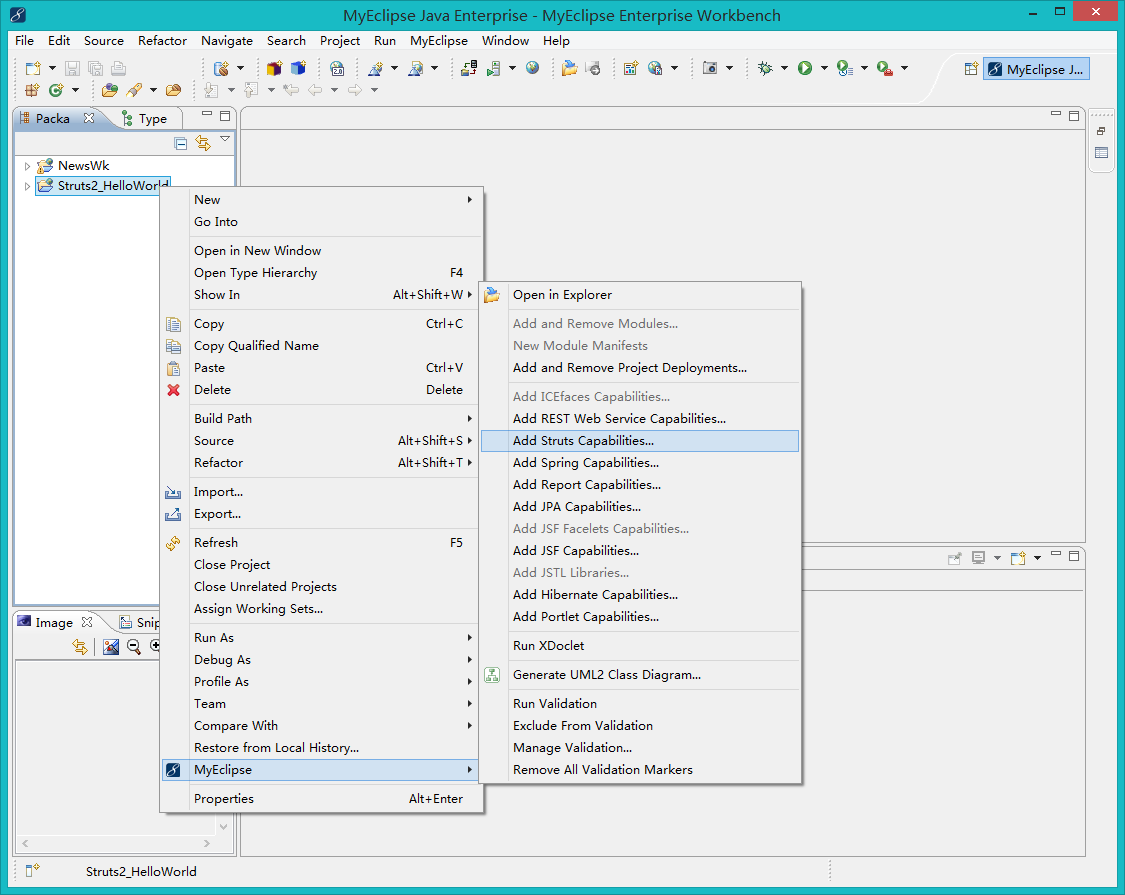Click Run External Tools toolbox icon
This screenshot has width=1125, height=895.
coord(885,68)
